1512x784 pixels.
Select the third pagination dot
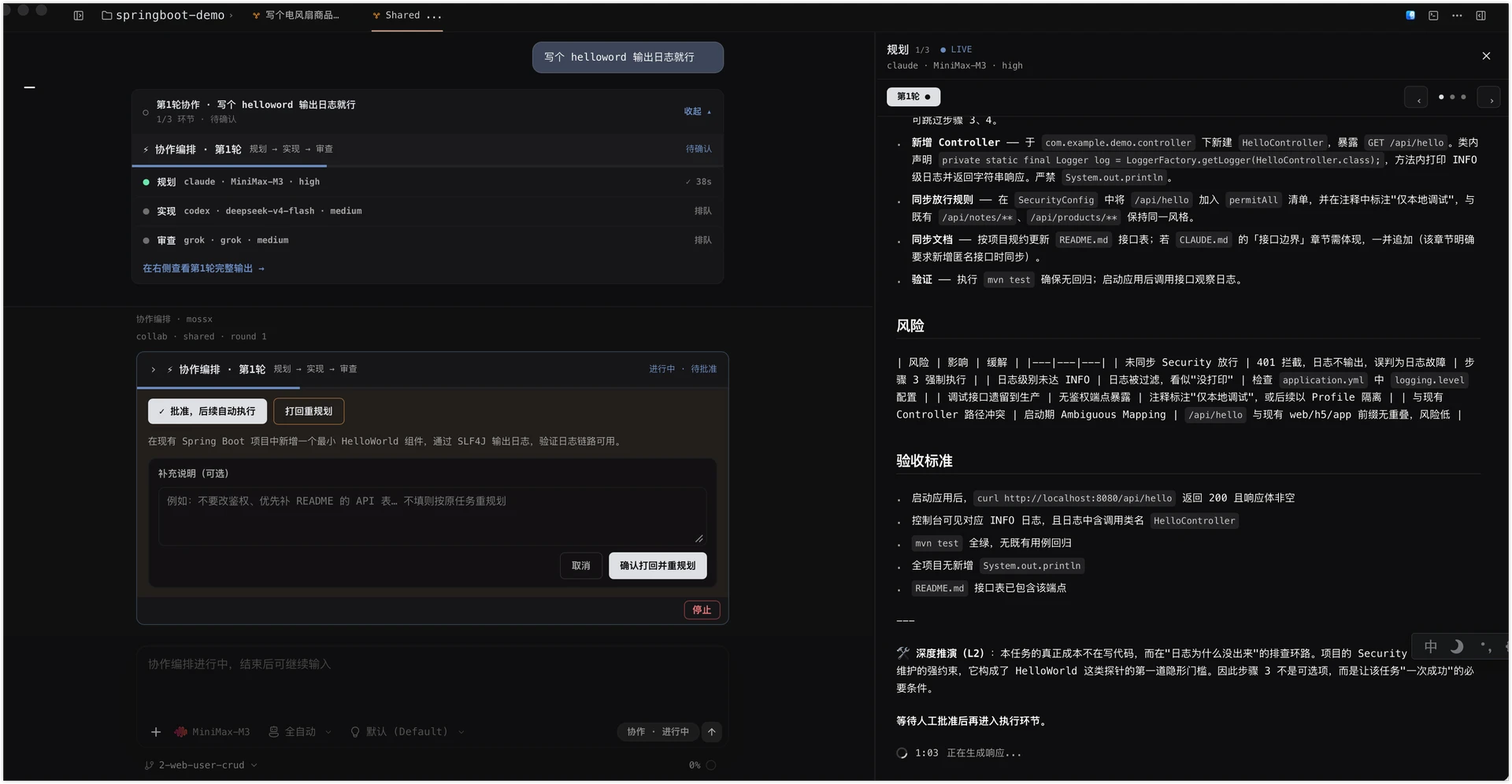pyautogui.click(x=1463, y=98)
